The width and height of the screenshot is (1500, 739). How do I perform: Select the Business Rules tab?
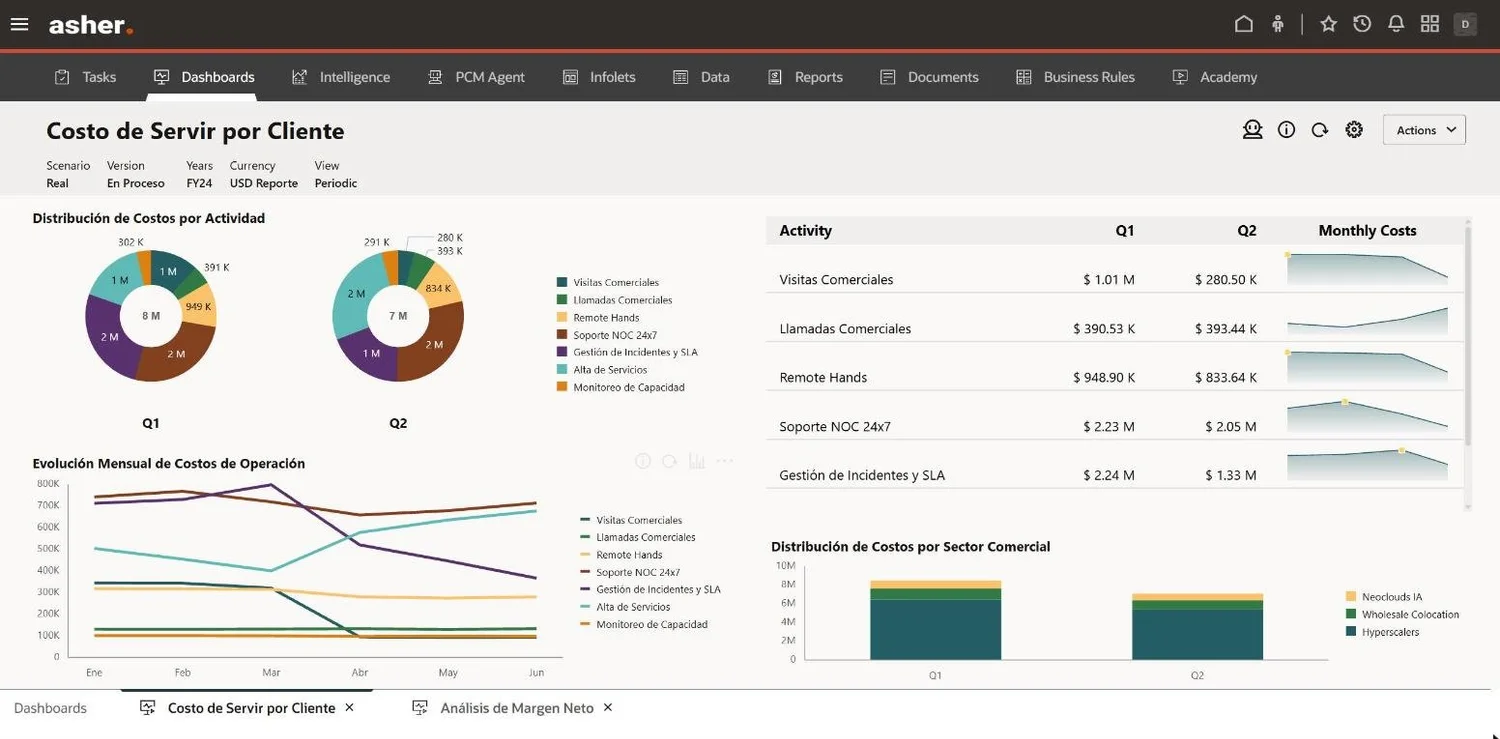(1075, 77)
